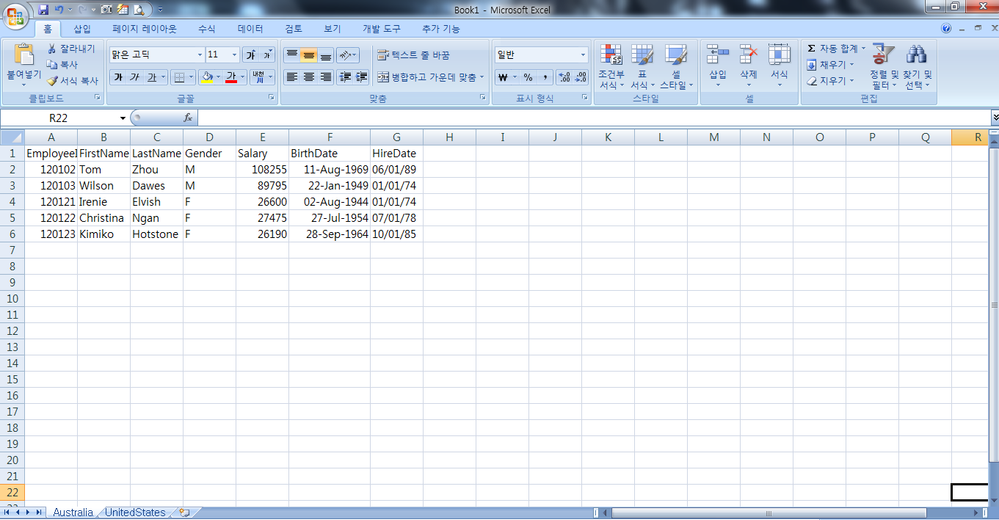Open the borders dropdown arrow

point(191,77)
